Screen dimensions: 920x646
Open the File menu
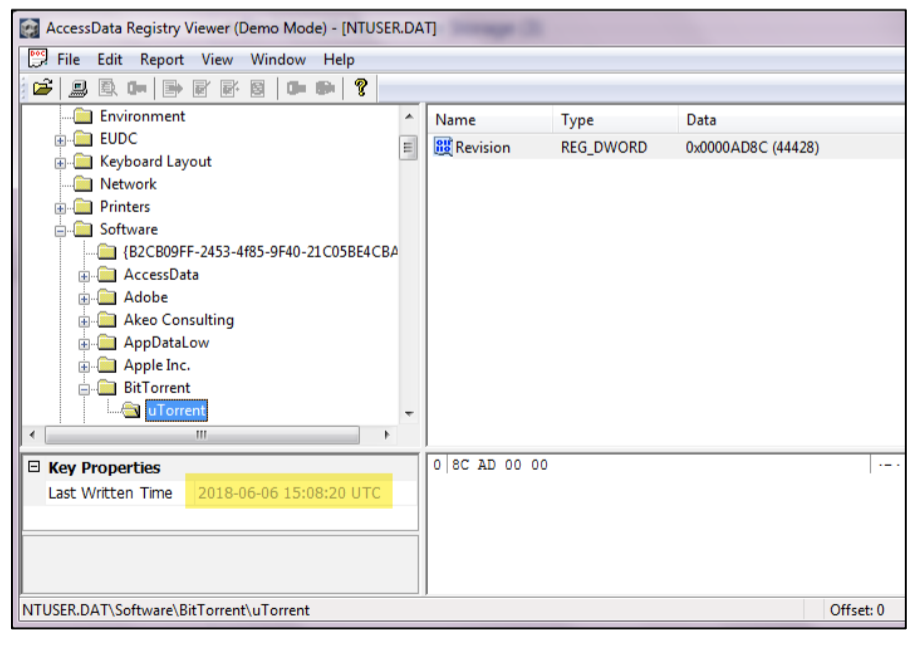point(68,59)
